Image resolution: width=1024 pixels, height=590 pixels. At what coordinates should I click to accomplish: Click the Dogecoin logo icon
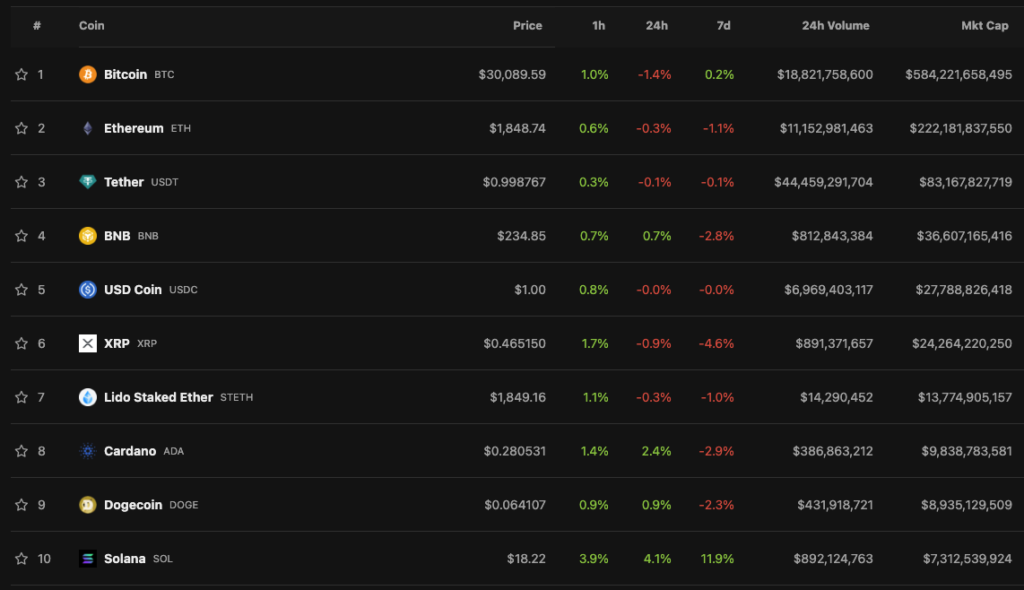(88, 505)
